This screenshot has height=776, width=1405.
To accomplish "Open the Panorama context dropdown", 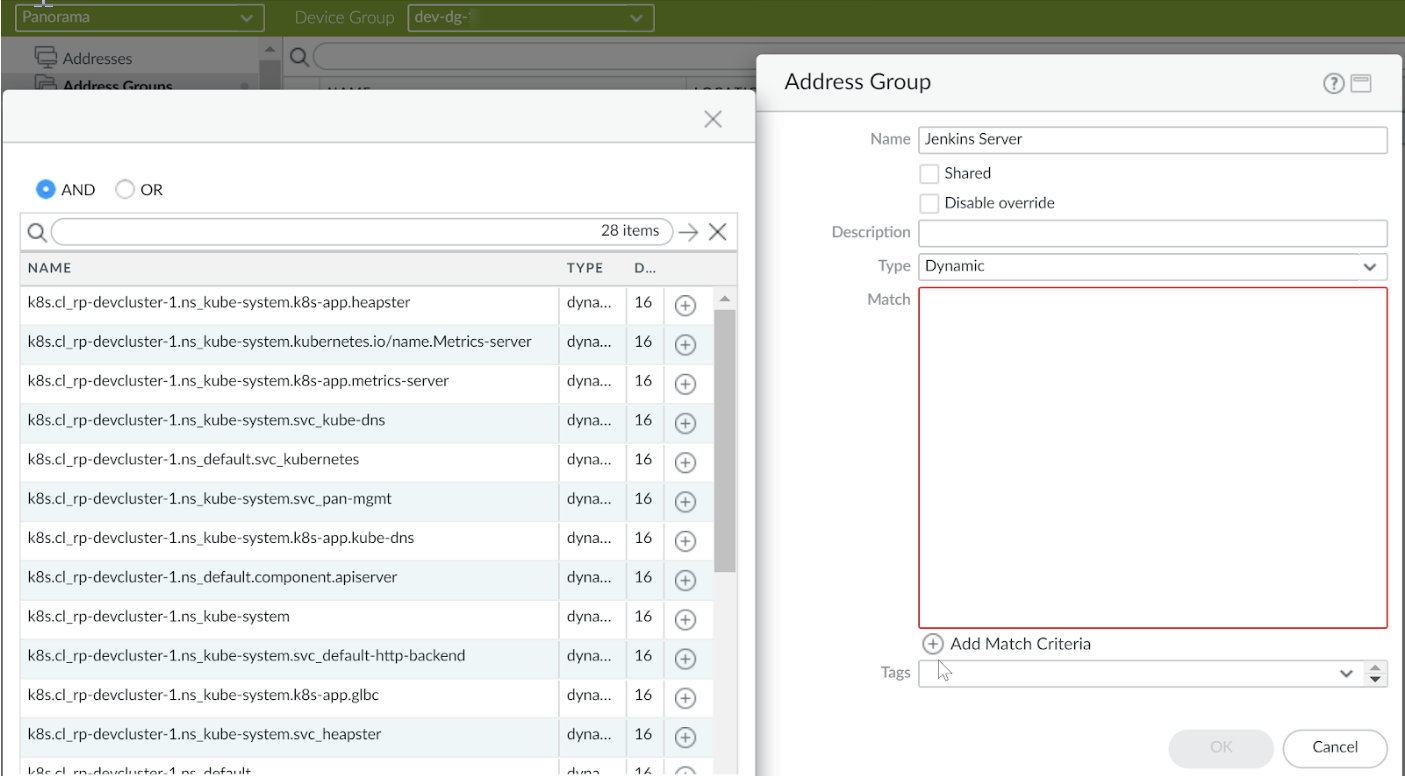I will [x=139, y=17].
